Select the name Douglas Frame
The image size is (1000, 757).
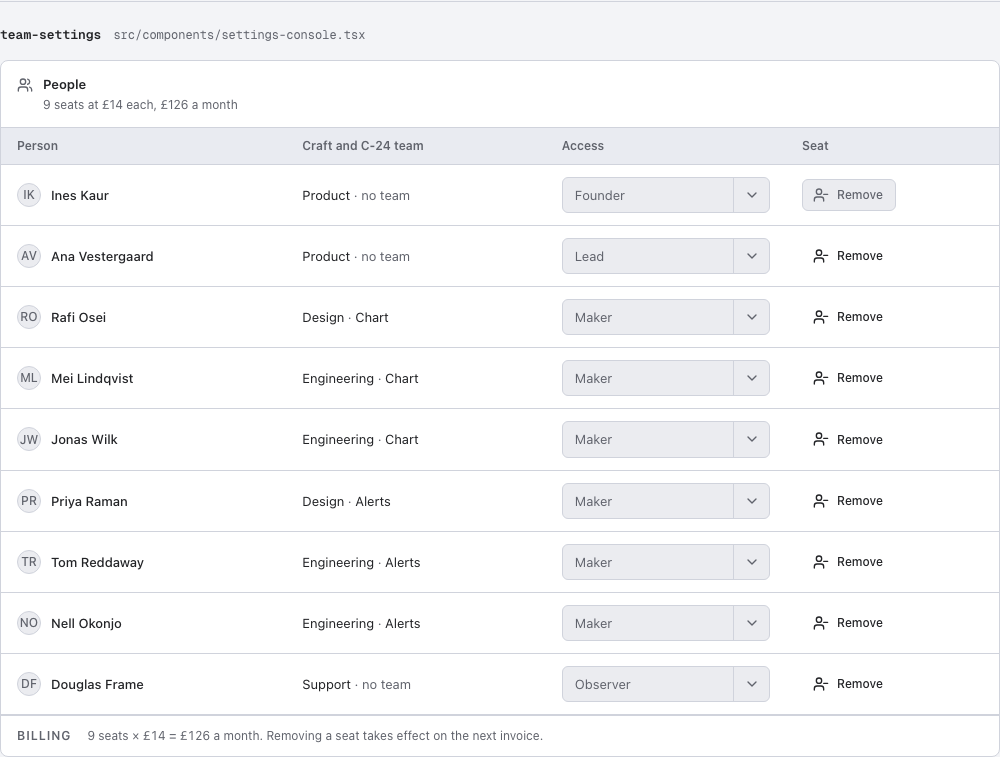98,685
